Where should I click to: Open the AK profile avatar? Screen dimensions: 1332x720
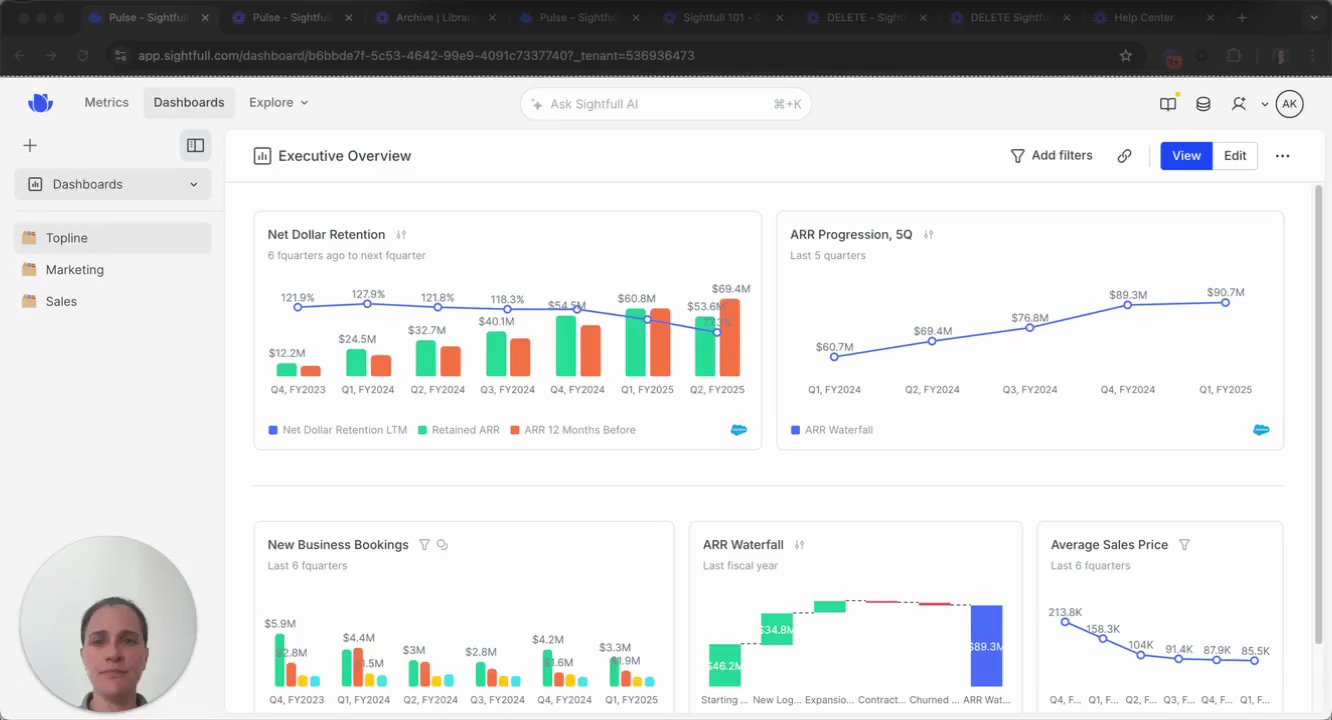[1289, 104]
